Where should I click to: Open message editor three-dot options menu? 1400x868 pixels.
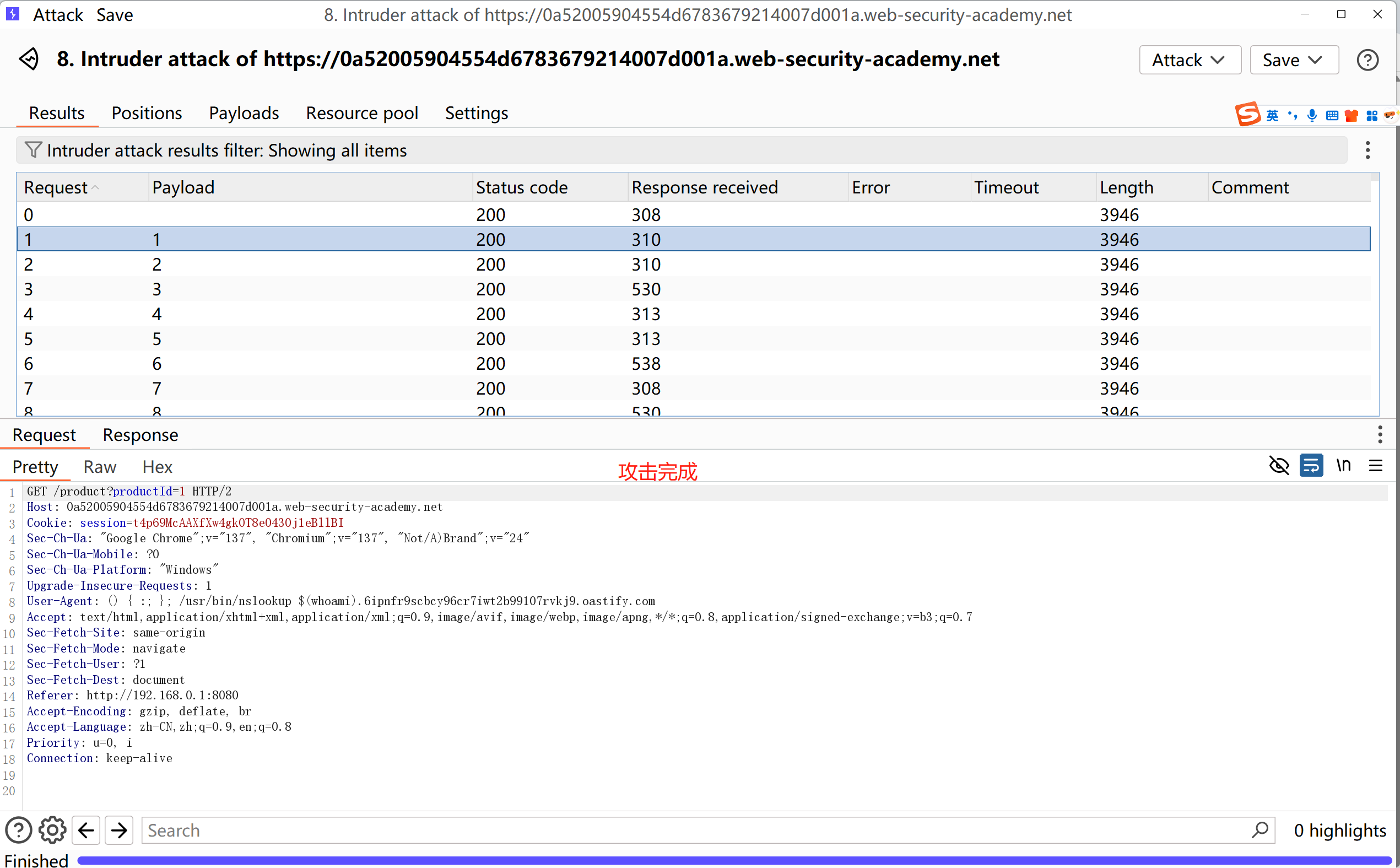[x=1380, y=435]
